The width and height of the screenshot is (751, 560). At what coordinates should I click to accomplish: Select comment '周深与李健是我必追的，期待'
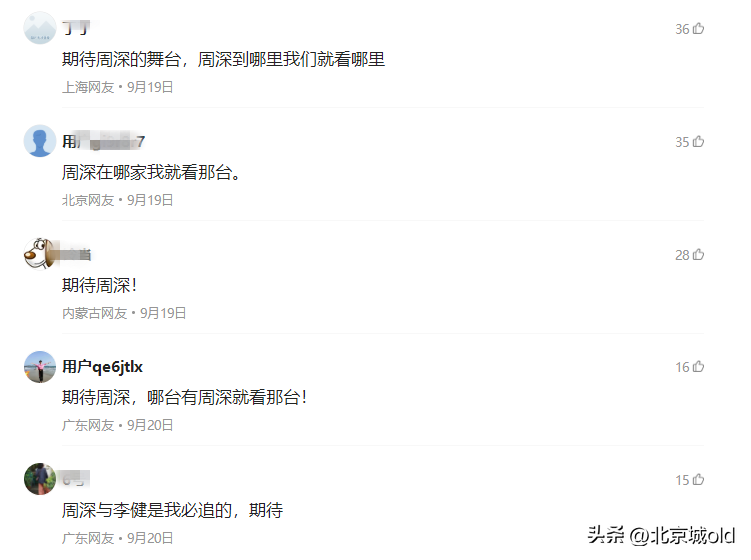point(172,511)
